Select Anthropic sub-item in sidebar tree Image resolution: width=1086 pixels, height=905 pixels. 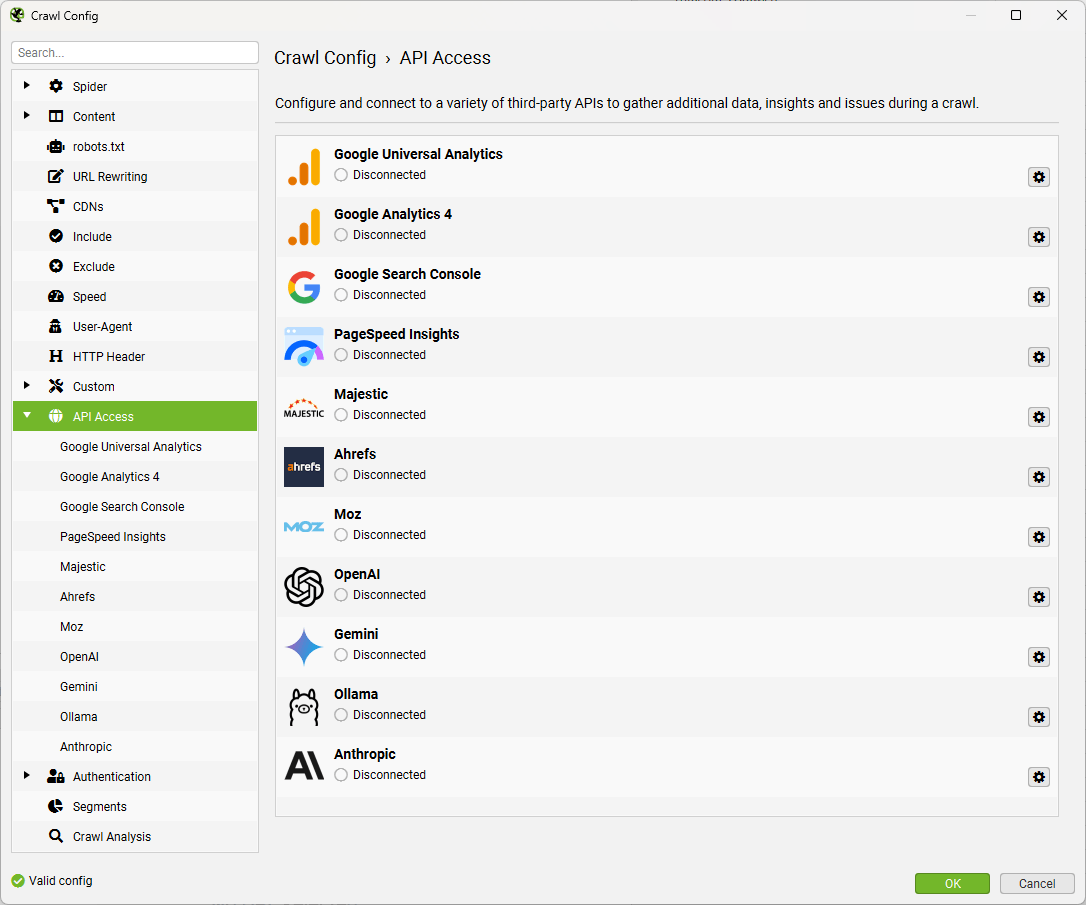[135, 746]
